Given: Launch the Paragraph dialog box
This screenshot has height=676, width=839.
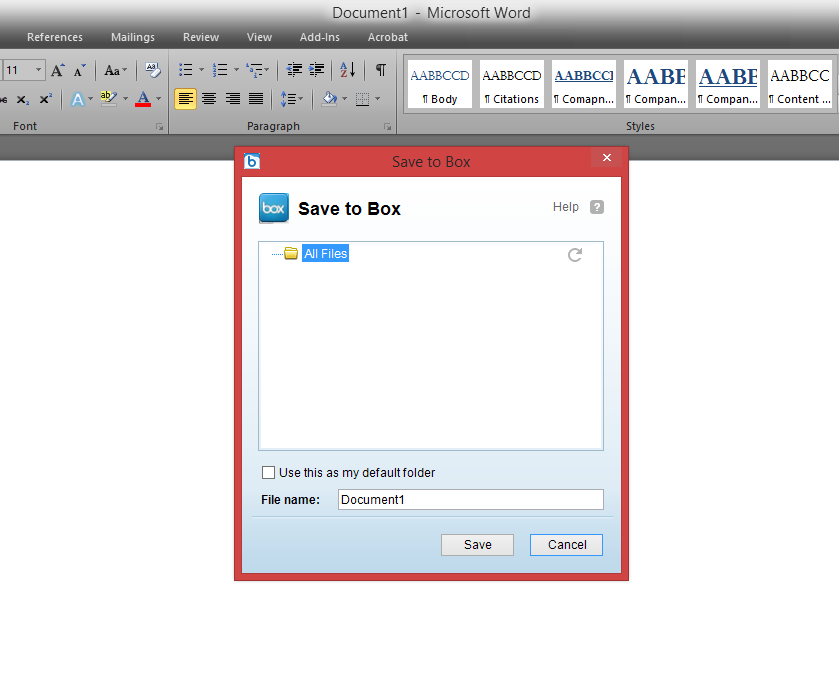Looking at the screenshot, I should tap(387, 127).
